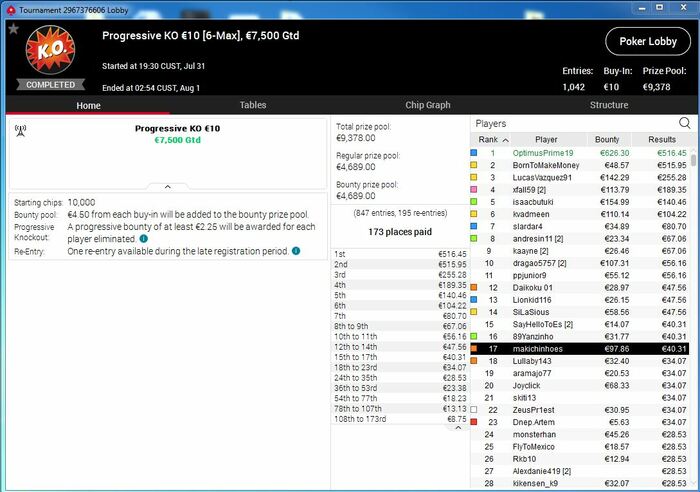
Task: Select player row monsterhan
Action: pyautogui.click(x=579, y=434)
